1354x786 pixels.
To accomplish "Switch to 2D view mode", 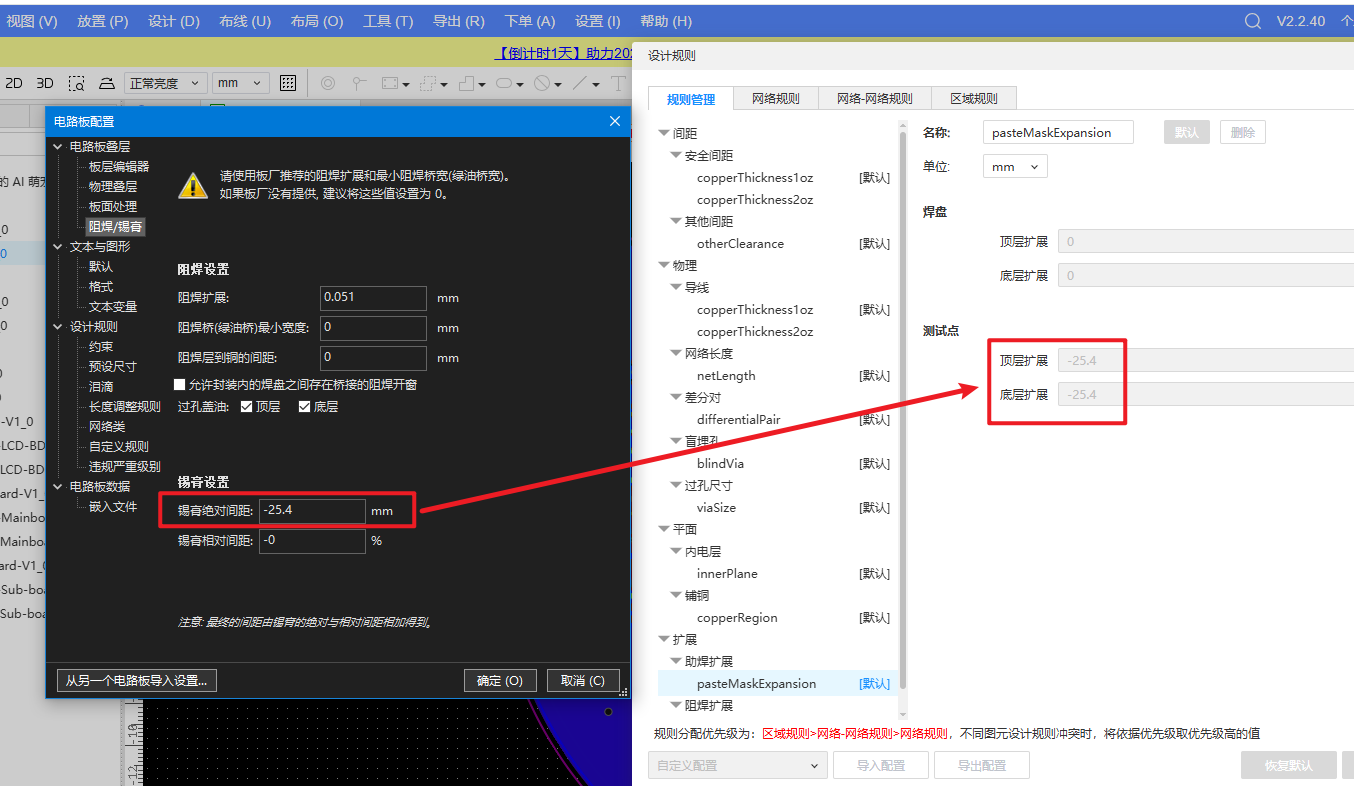I will [14, 84].
